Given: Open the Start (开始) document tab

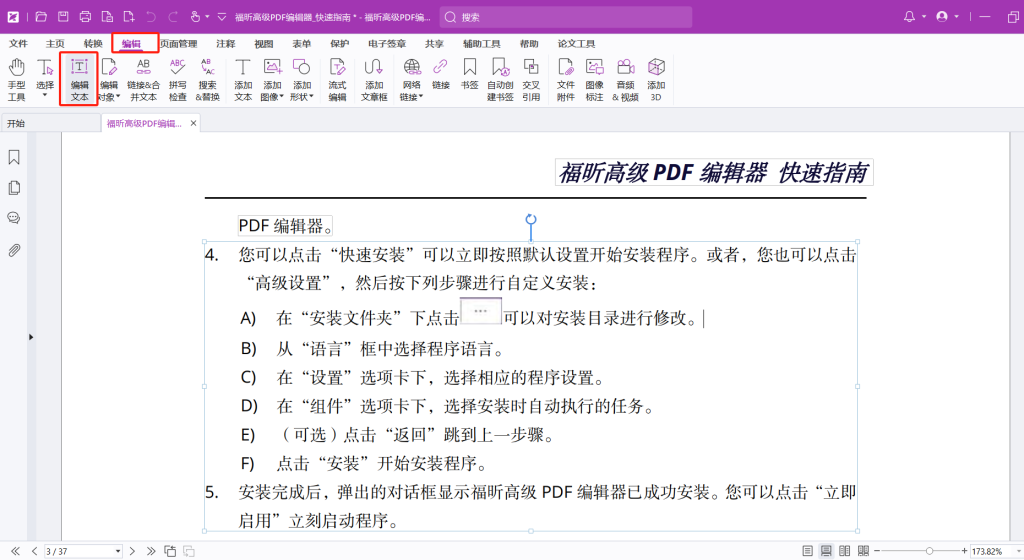Looking at the screenshot, I should (x=50, y=123).
